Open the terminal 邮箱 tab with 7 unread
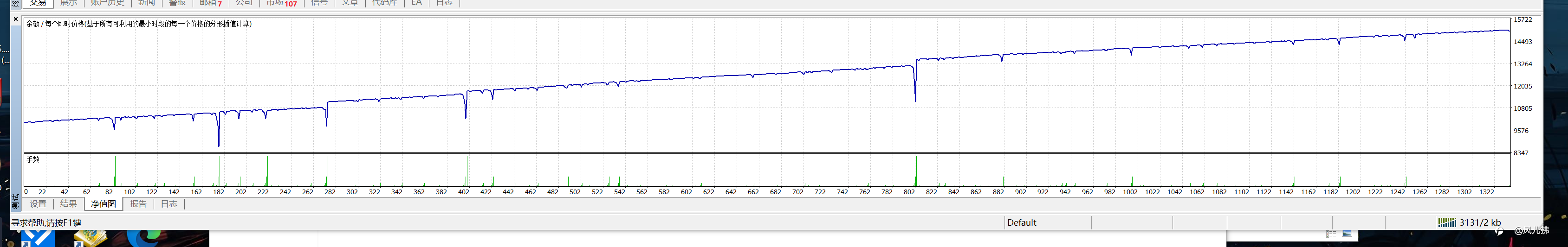The width and height of the screenshot is (1568, 247). click(211, 3)
